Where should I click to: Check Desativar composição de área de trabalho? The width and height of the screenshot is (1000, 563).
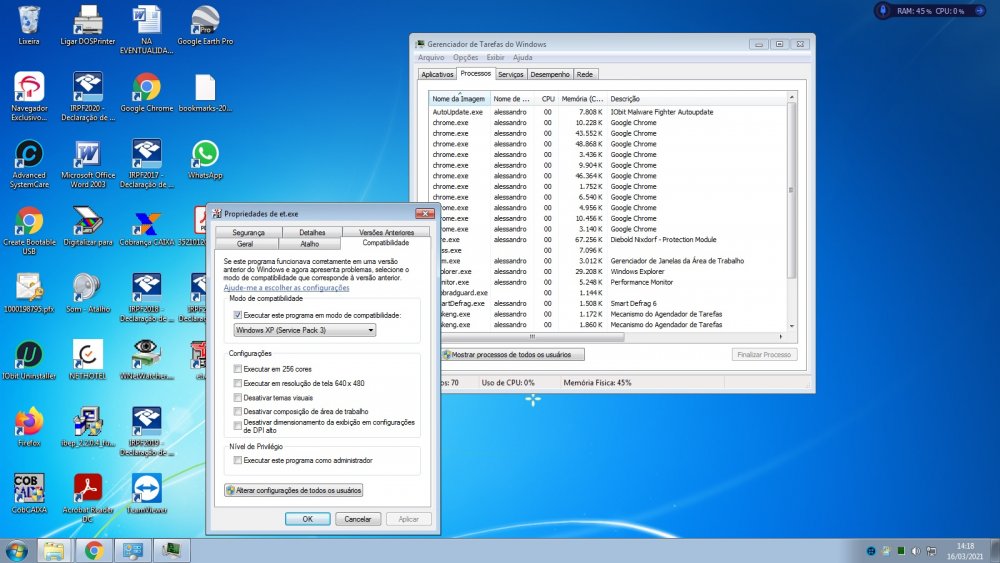click(238, 411)
